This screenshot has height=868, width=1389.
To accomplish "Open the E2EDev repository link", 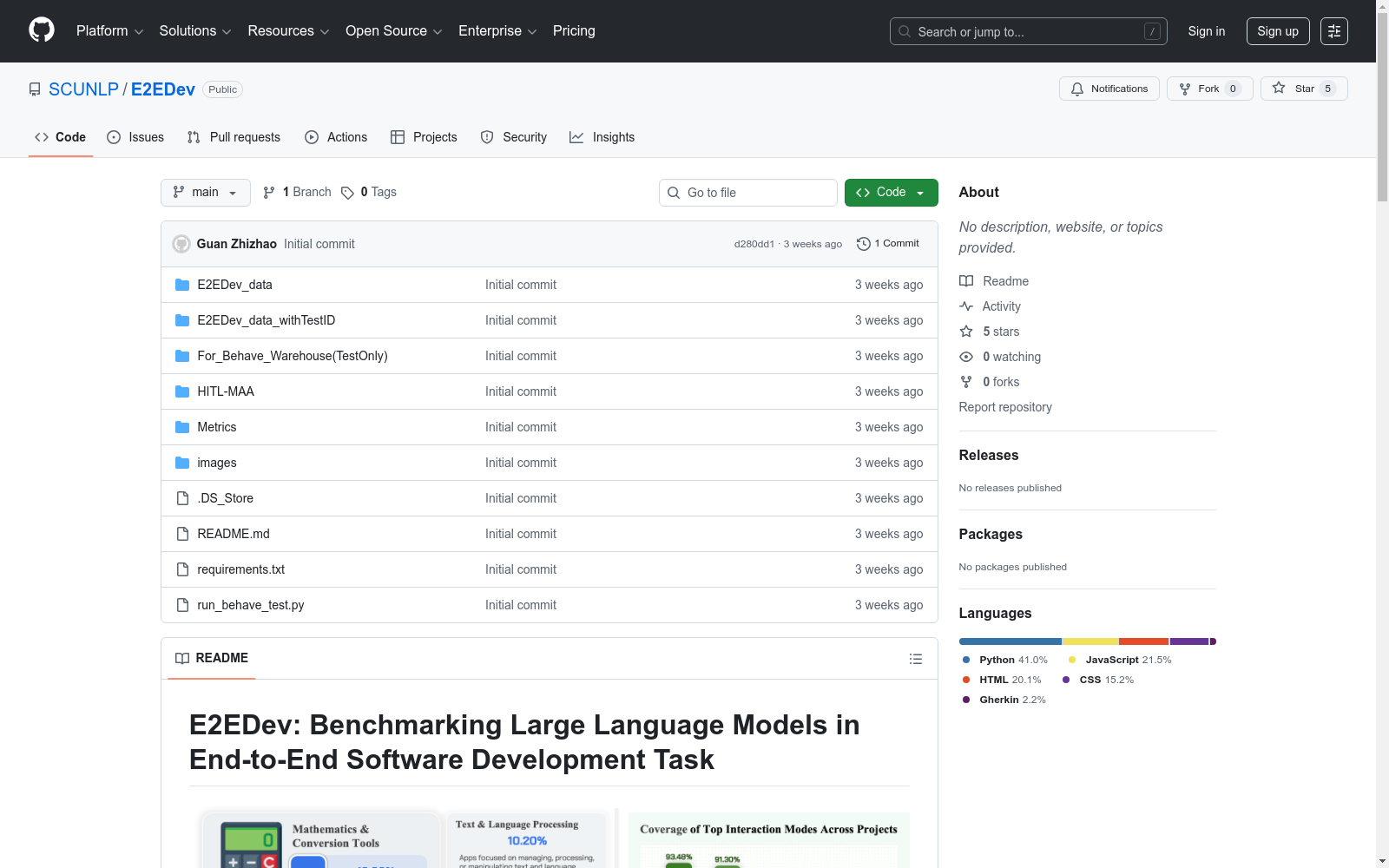I will pyautogui.click(x=163, y=89).
